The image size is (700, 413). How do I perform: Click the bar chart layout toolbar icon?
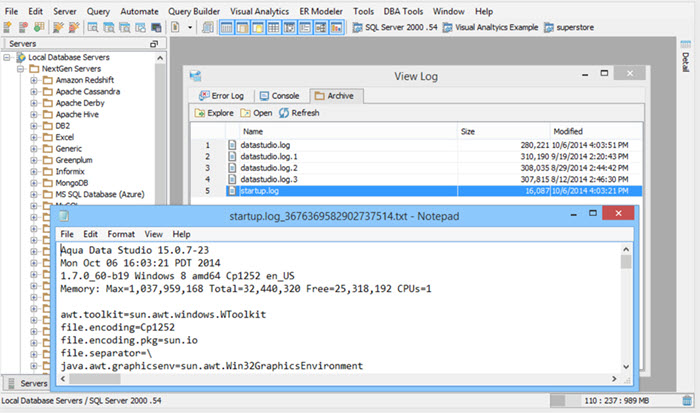coord(336,28)
